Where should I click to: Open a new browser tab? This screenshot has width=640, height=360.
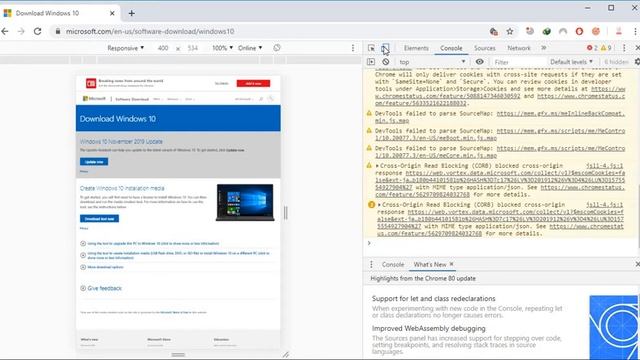[131, 13]
